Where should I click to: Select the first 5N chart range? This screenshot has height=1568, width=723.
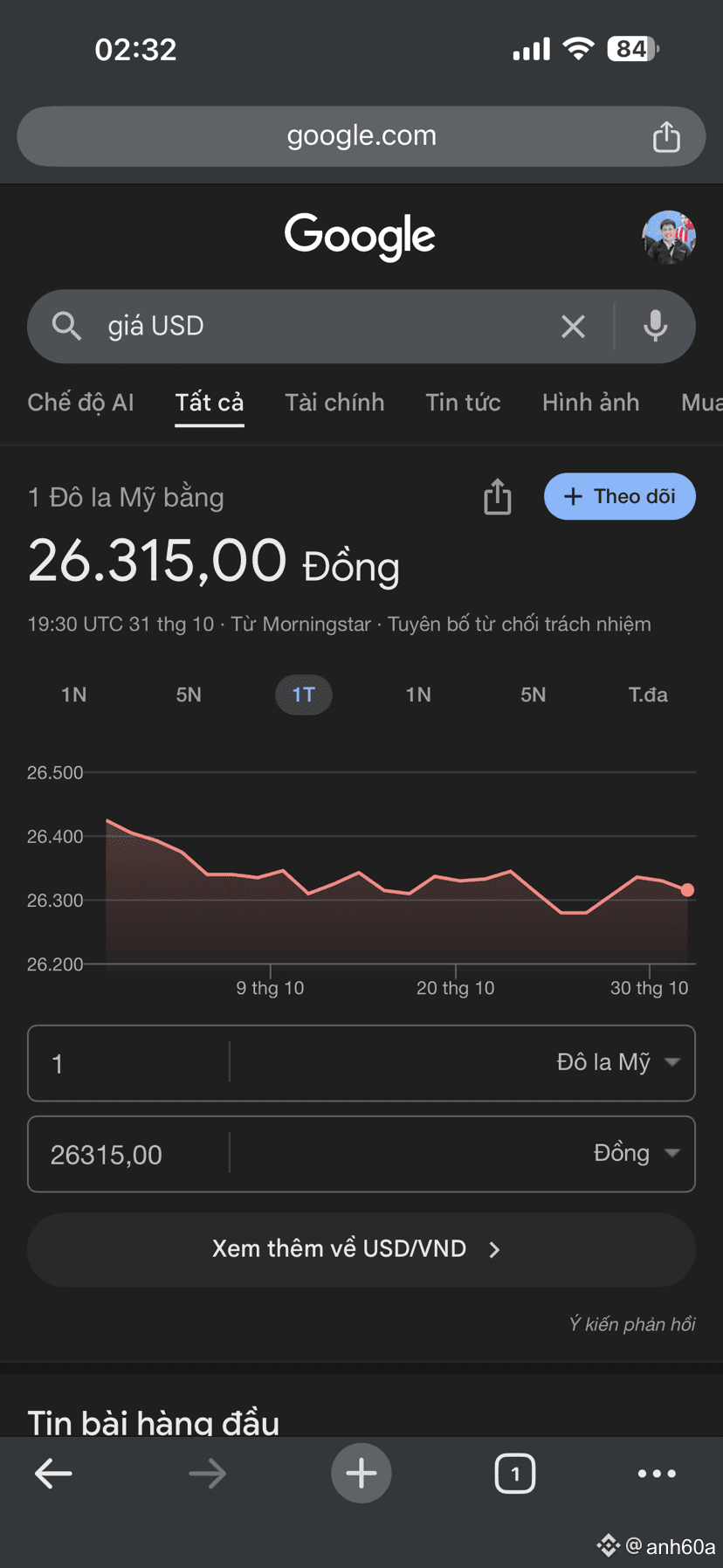[189, 694]
